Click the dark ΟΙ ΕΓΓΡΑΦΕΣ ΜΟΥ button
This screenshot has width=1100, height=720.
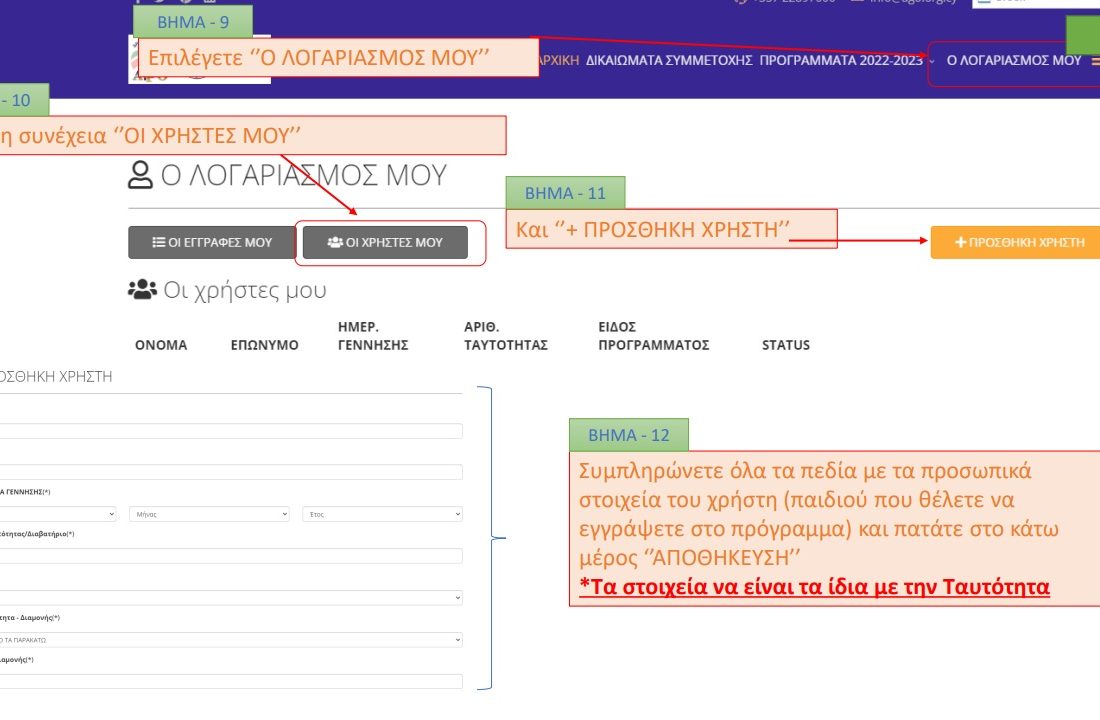[212, 242]
